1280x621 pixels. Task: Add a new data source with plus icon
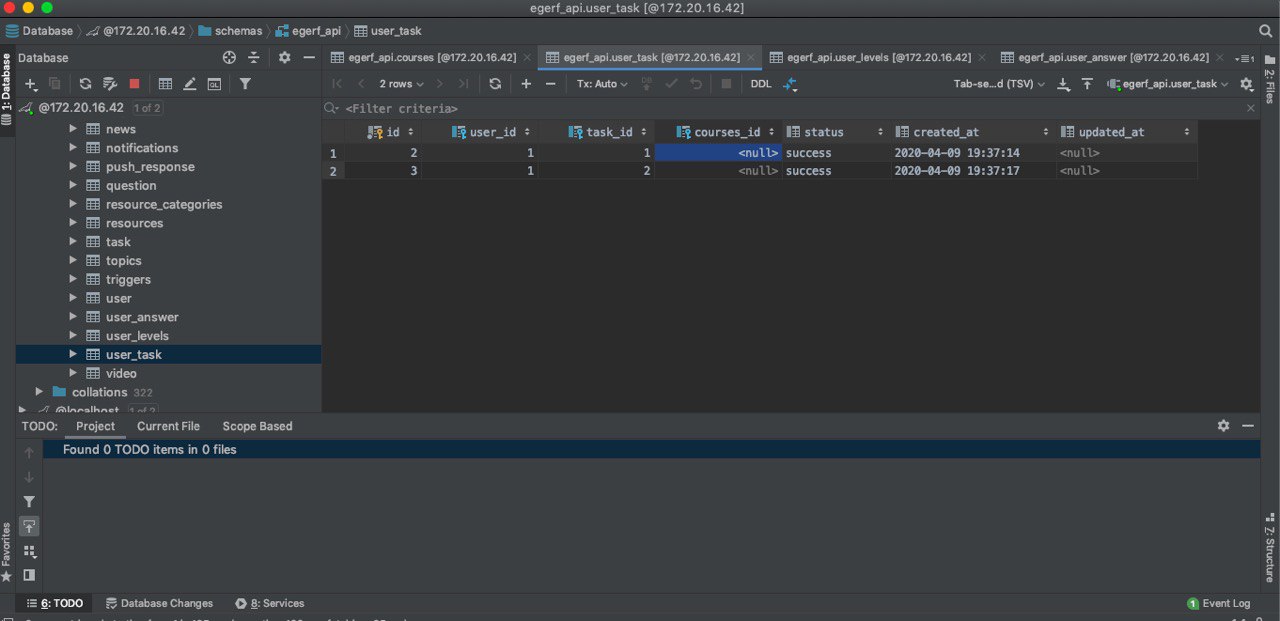(31, 84)
